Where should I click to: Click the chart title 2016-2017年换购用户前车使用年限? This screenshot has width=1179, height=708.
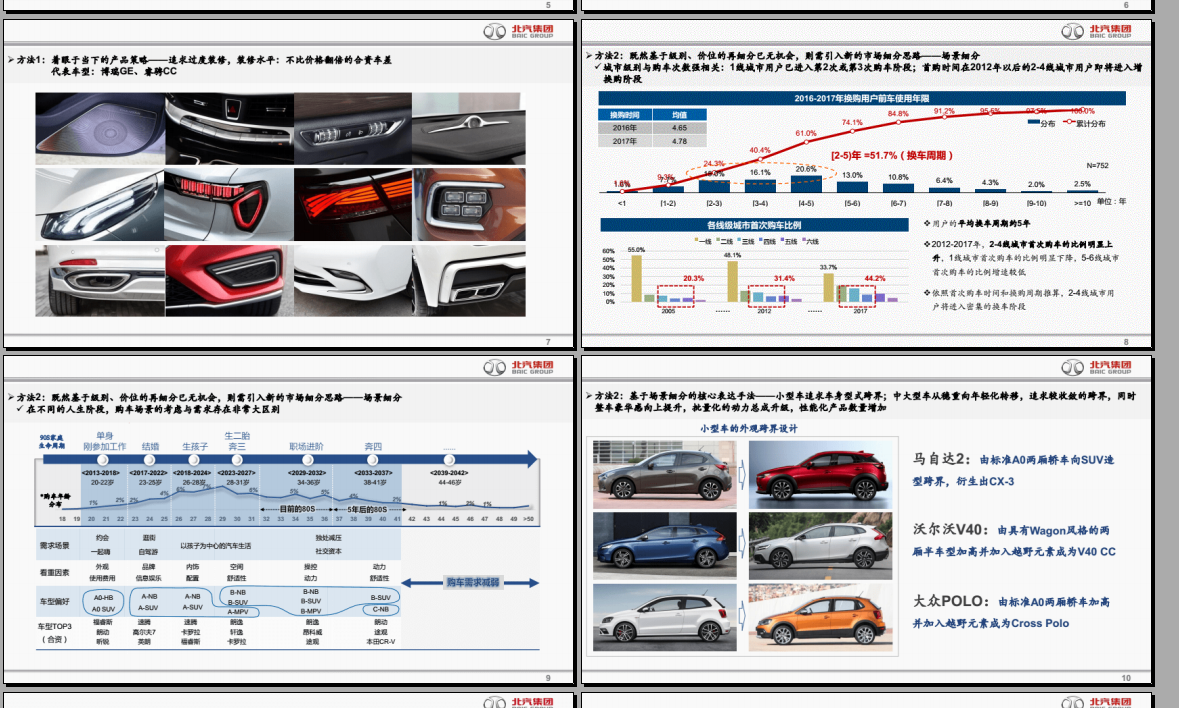click(862, 98)
